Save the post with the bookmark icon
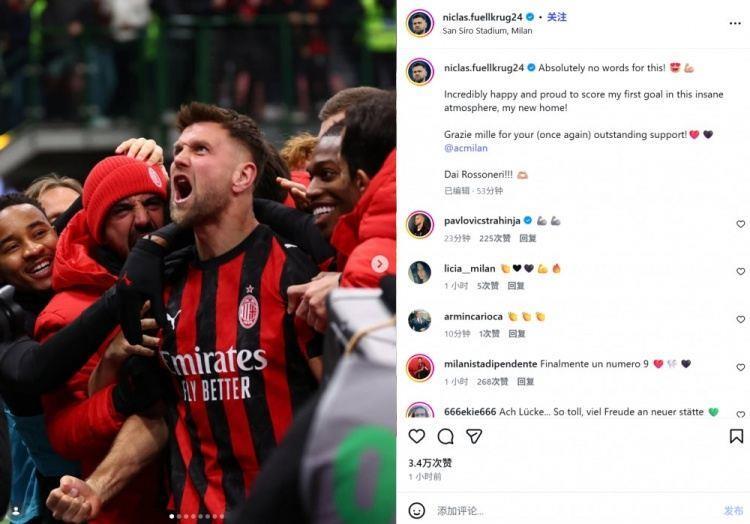 pos(736,436)
